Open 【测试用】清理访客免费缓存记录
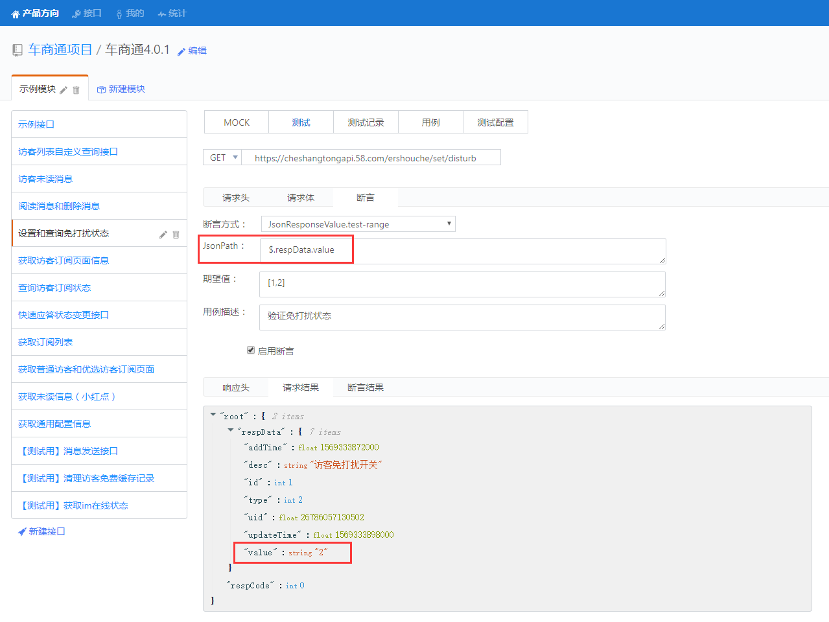 [99, 478]
